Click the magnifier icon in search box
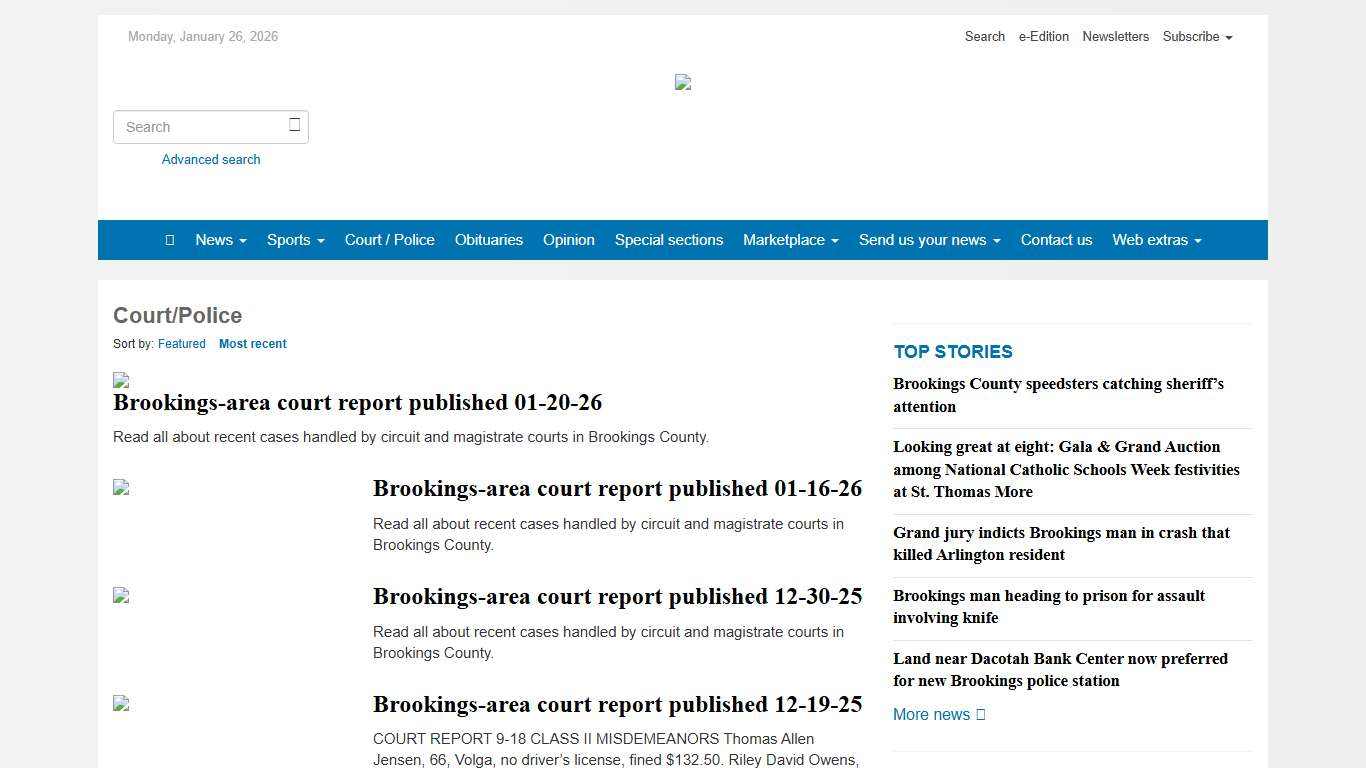This screenshot has width=1366, height=768. (294, 125)
